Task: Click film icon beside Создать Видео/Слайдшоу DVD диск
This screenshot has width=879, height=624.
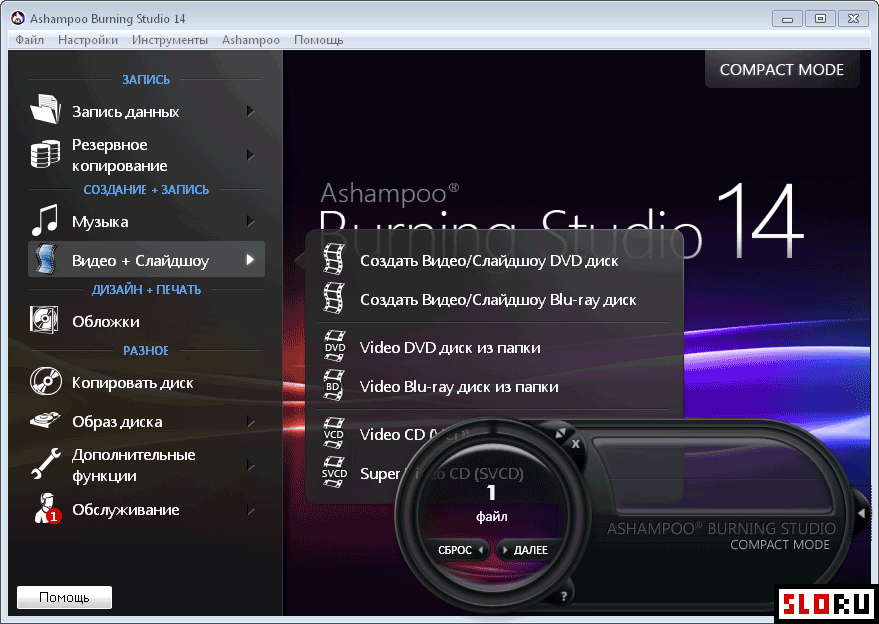Action: pyautogui.click(x=334, y=259)
